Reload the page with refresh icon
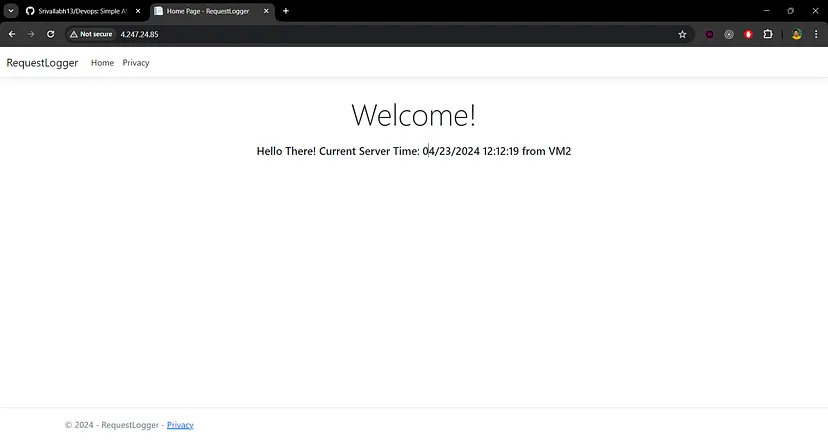The image size is (828, 440). (x=51, y=34)
